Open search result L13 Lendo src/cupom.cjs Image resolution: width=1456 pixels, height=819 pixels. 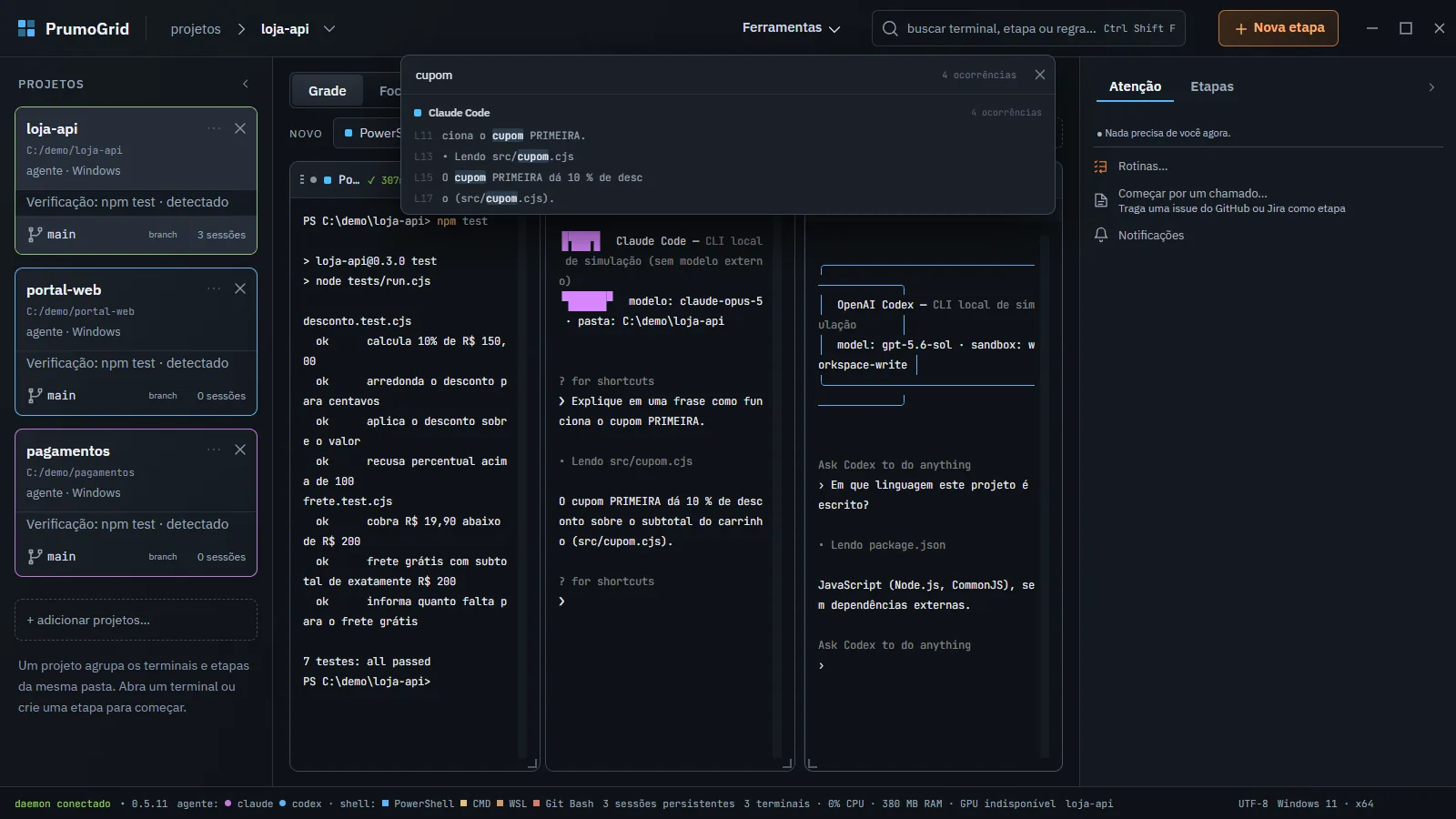(x=728, y=157)
